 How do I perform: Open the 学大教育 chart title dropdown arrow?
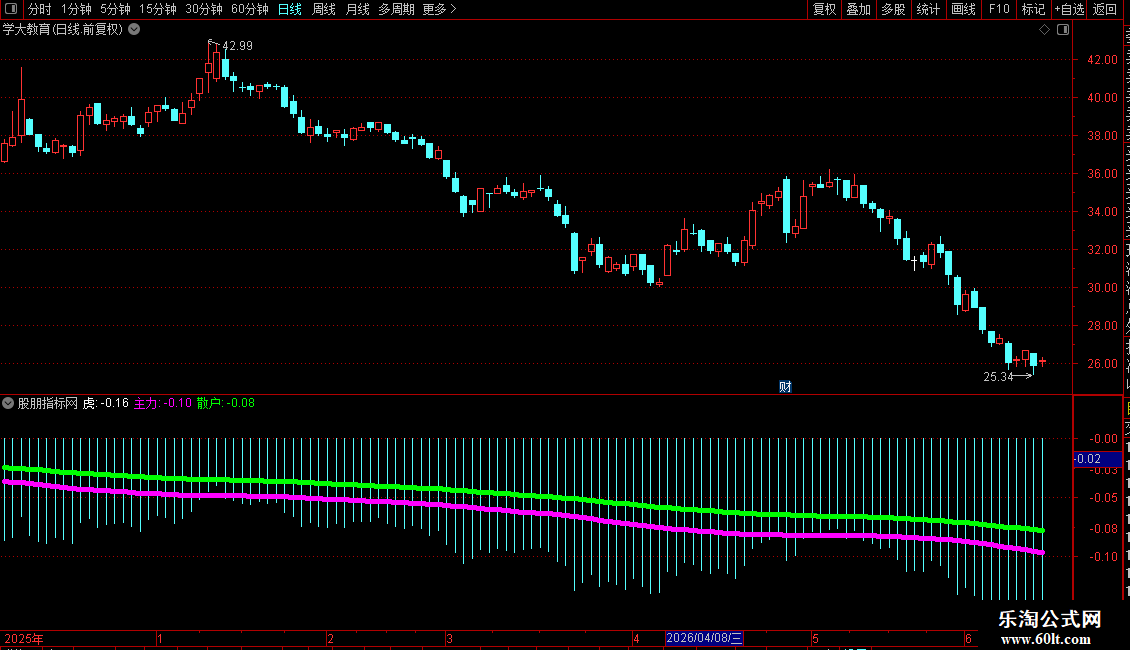[x=134, y=30]
